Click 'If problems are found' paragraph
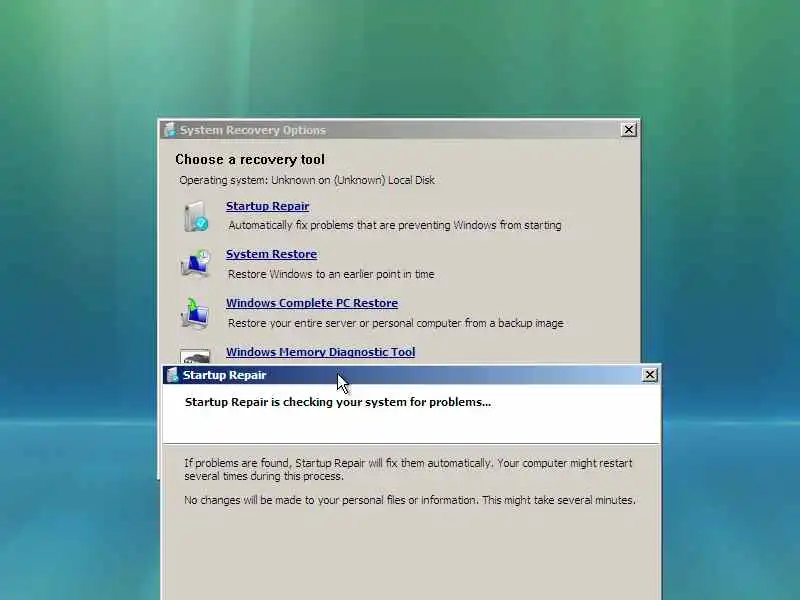The image size is (800, 600). (408, 469)
